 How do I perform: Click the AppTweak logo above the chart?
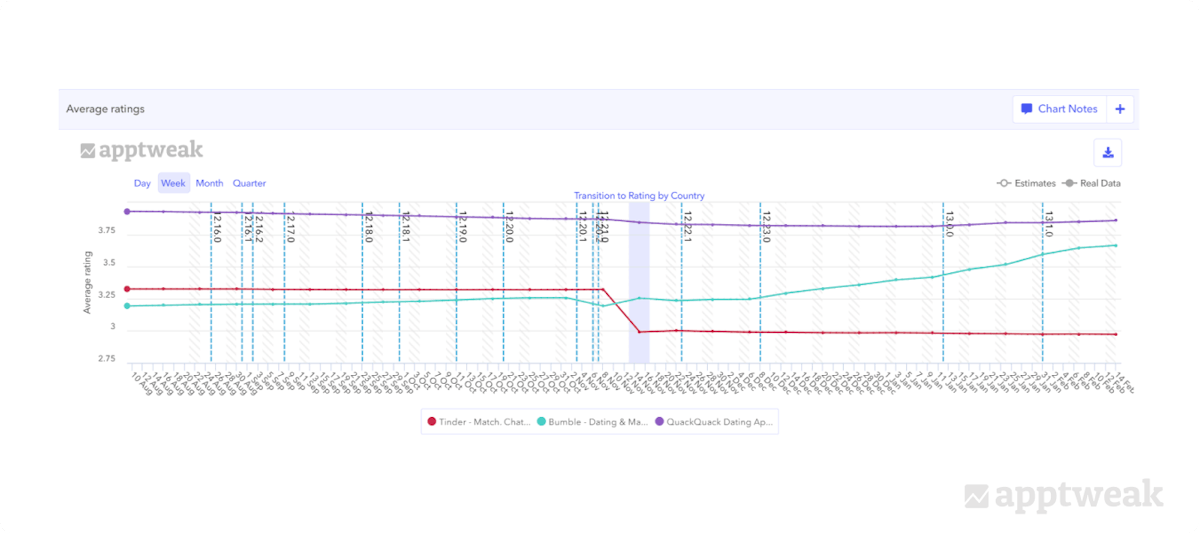click(142, 151)
